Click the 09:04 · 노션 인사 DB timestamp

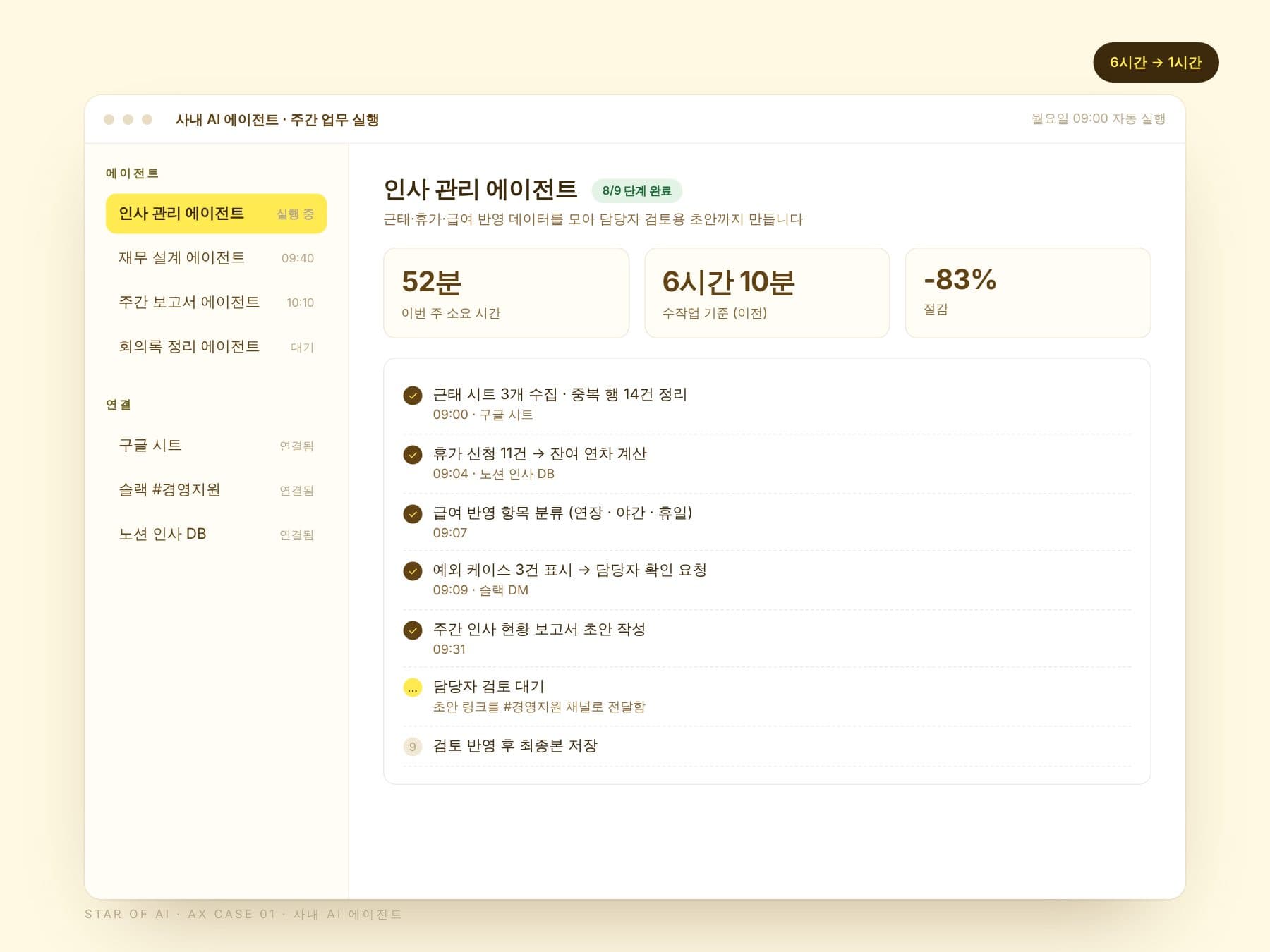tap(493, 475)
